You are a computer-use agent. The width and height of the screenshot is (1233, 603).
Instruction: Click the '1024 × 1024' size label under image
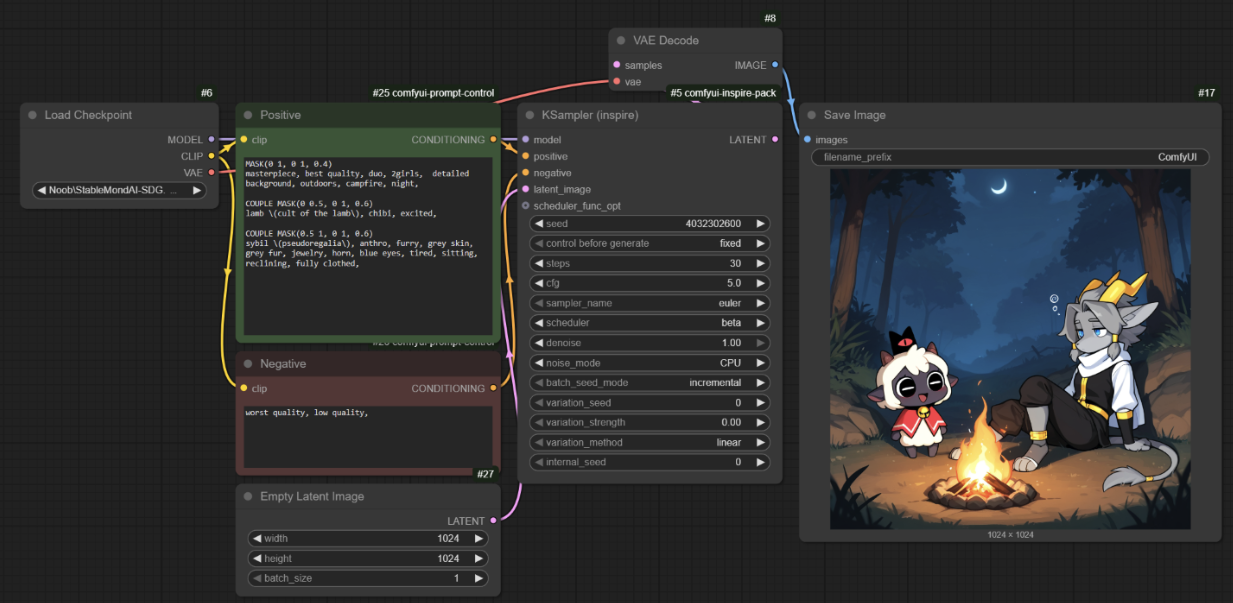point(1010,535)
